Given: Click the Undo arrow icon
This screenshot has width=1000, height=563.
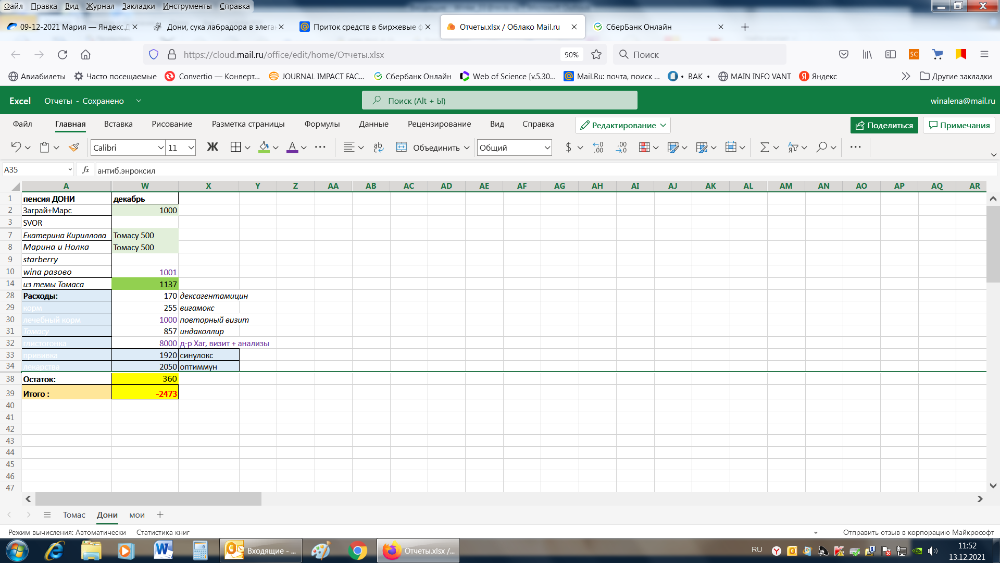Looking at the screenshot, I should point(16,147).
